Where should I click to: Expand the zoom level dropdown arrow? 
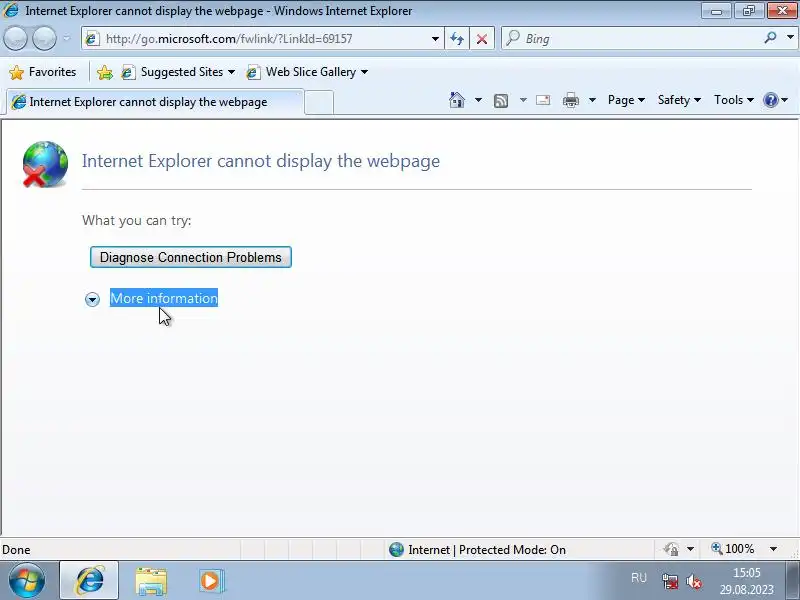773,549
